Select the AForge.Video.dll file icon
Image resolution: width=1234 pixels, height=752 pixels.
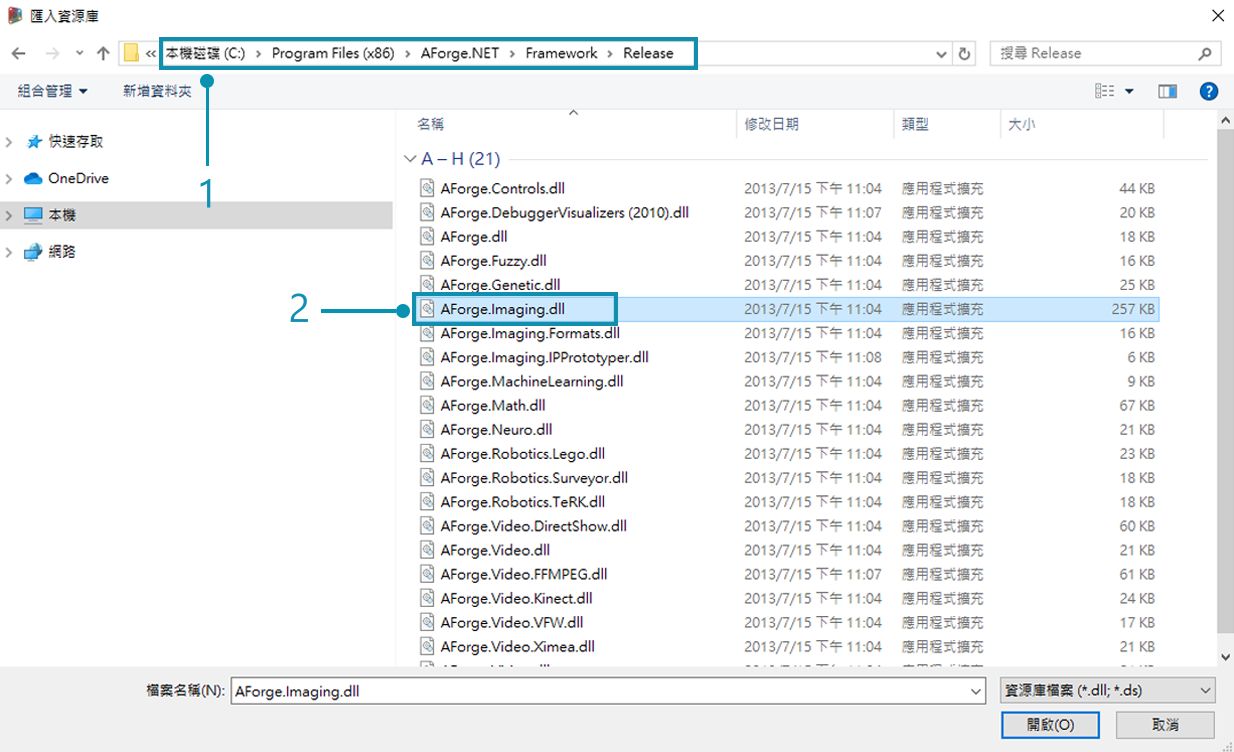(427, 549)
